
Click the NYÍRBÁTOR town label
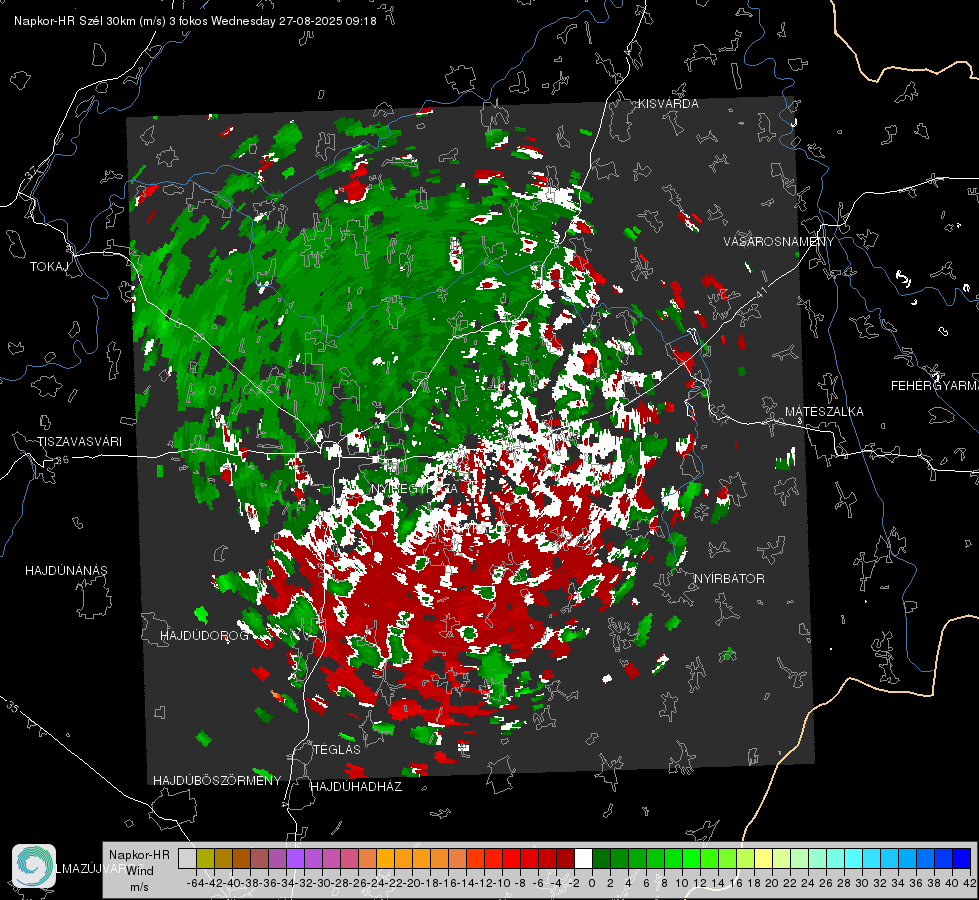(729, 579)
